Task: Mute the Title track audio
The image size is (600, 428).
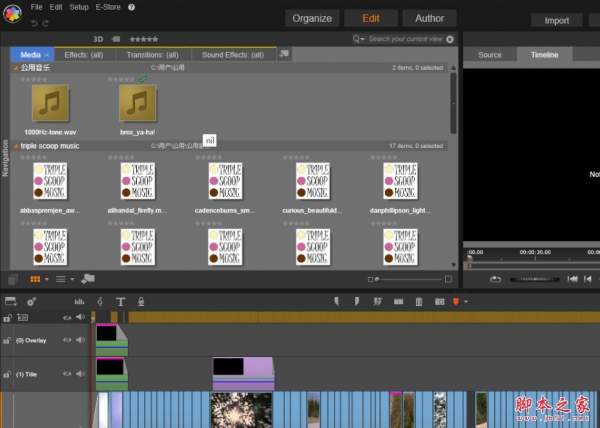Action: 80,375
